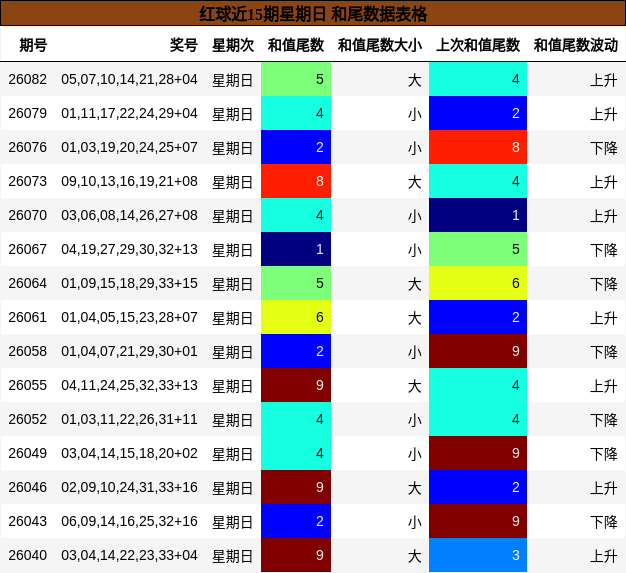Select issue number 26049
This screenshot has width=626, height=573.
click(x=28, y=453)
